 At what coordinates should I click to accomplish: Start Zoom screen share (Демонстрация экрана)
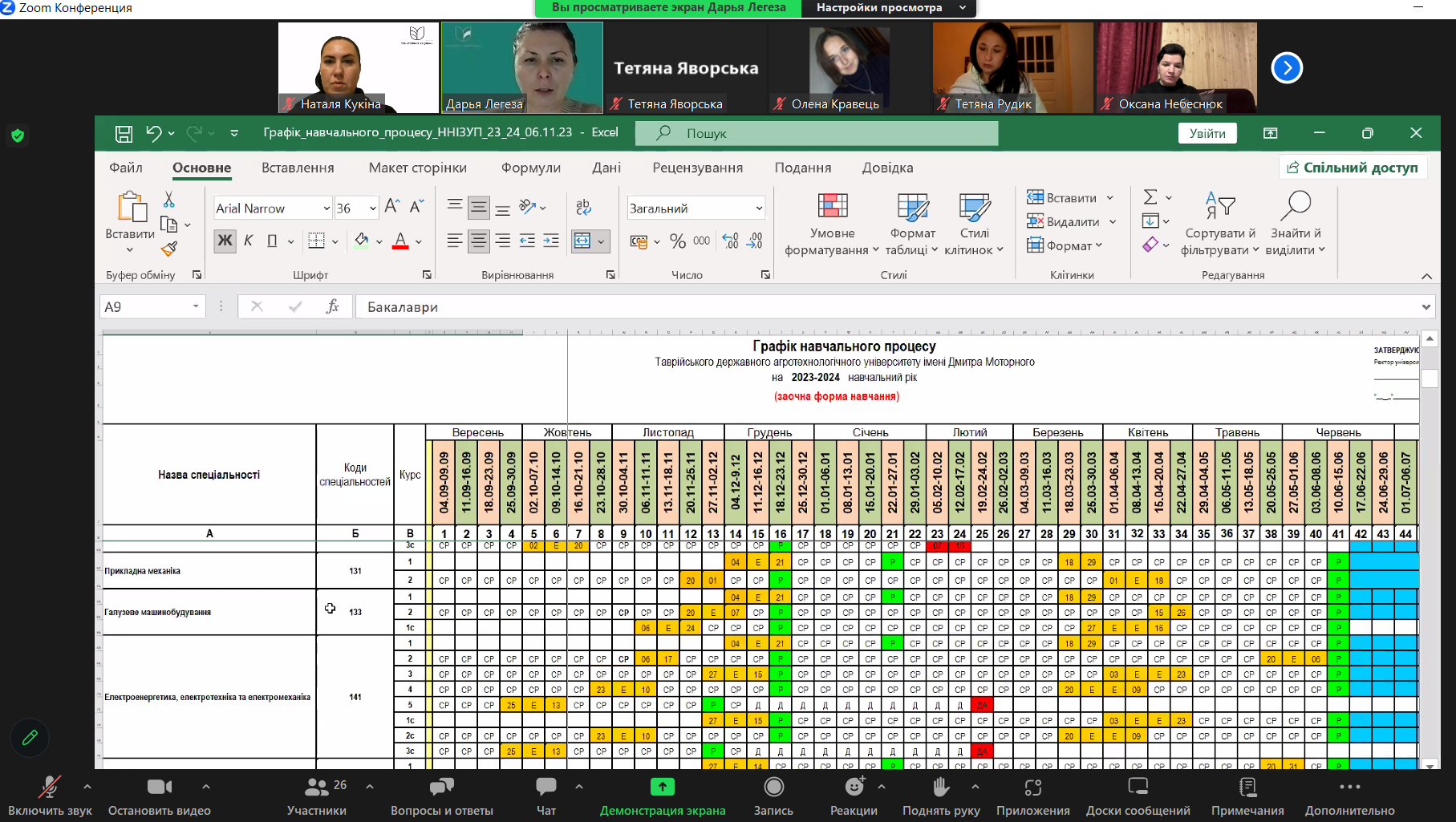click(663, 796)
